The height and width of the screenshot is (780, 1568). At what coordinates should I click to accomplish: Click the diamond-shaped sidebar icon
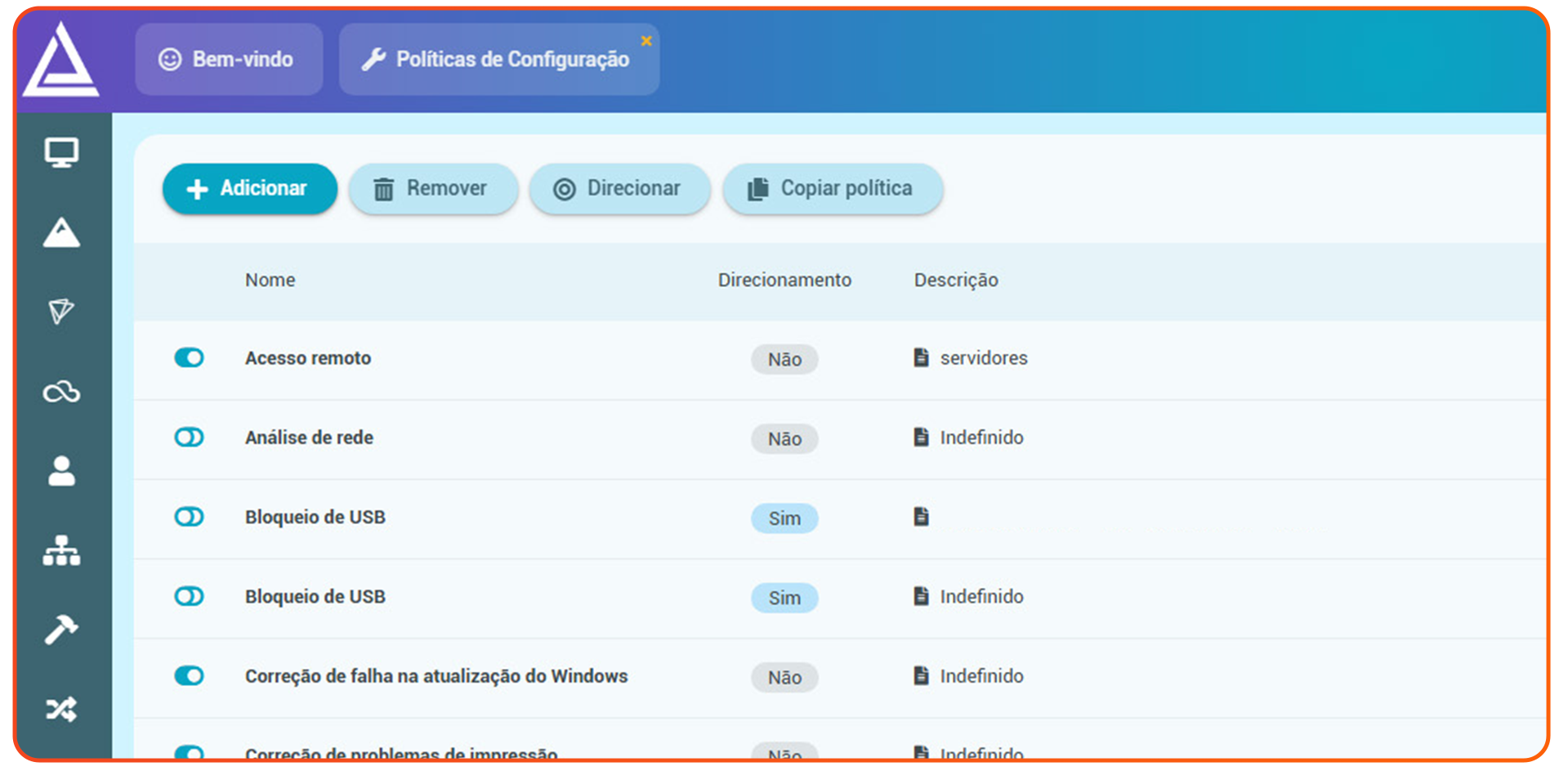tap(61, 312)
